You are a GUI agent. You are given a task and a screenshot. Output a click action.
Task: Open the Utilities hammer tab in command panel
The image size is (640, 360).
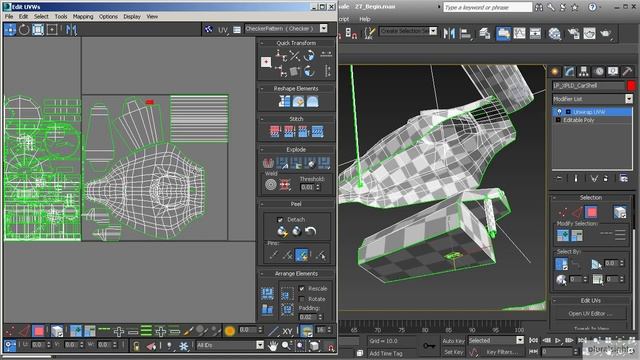pyautogui.click(x=627, y=71)
